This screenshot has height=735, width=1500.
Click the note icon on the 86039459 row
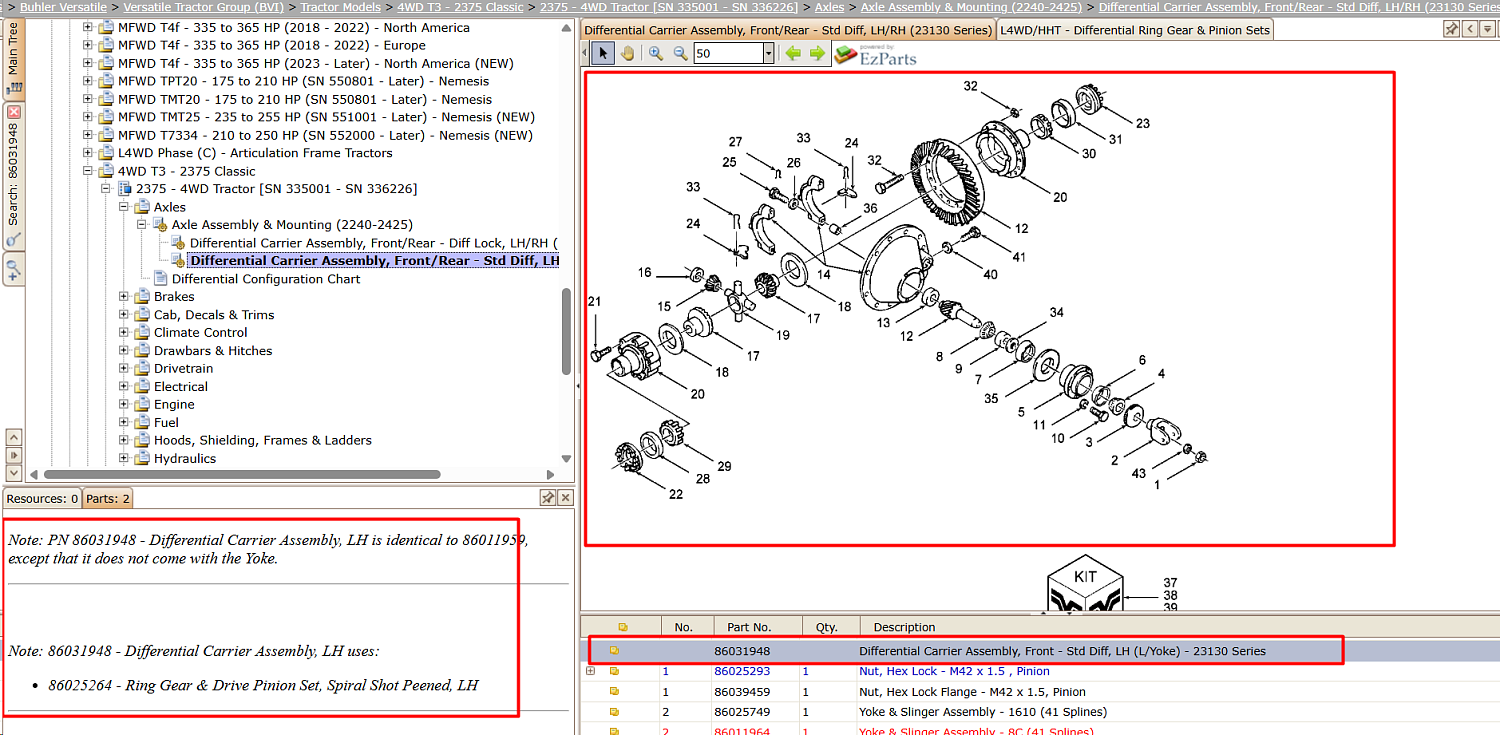(614, 692)
